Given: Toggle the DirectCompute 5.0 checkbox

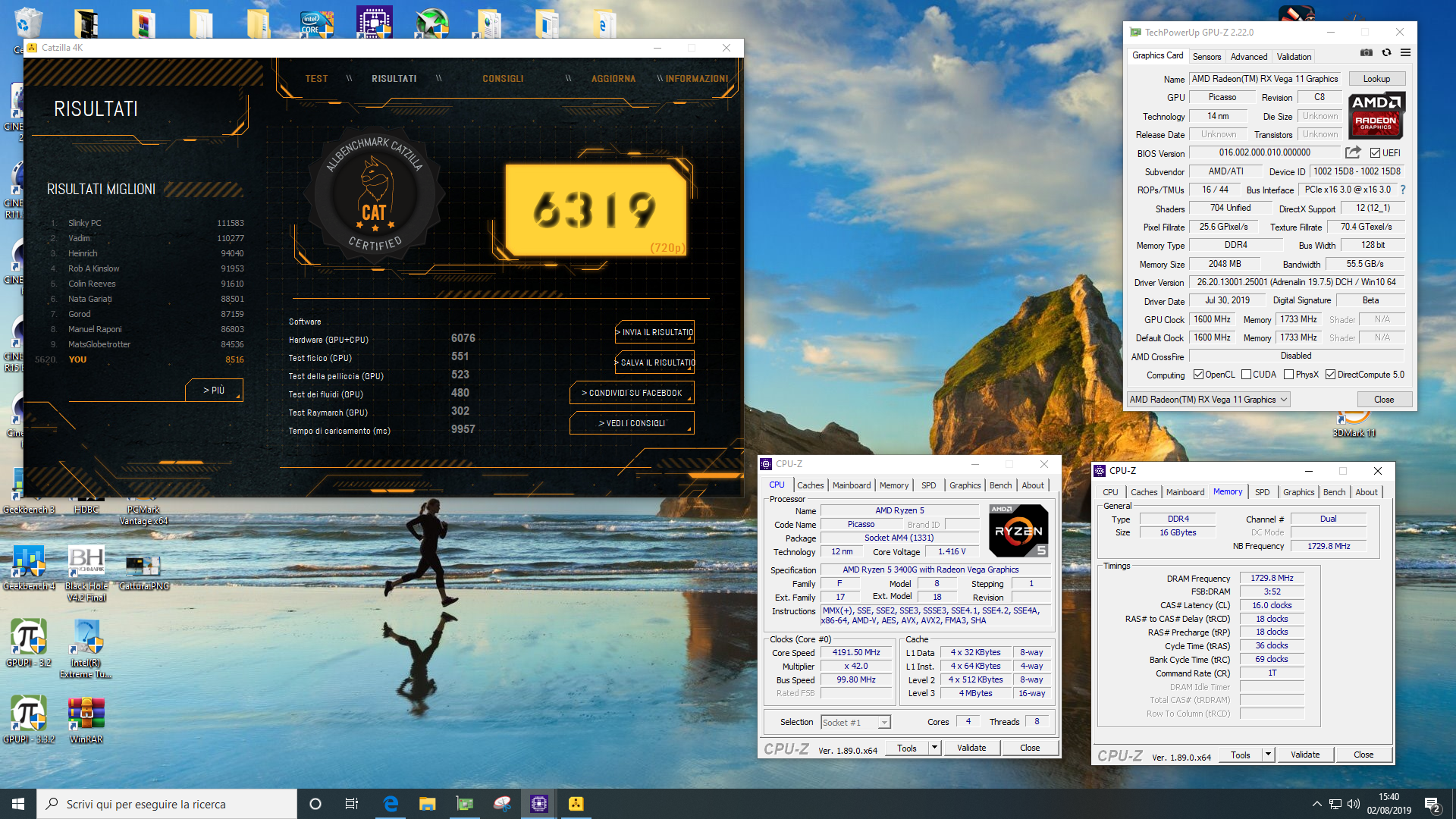Looking at the screenshot, I should click(1330, 375).
